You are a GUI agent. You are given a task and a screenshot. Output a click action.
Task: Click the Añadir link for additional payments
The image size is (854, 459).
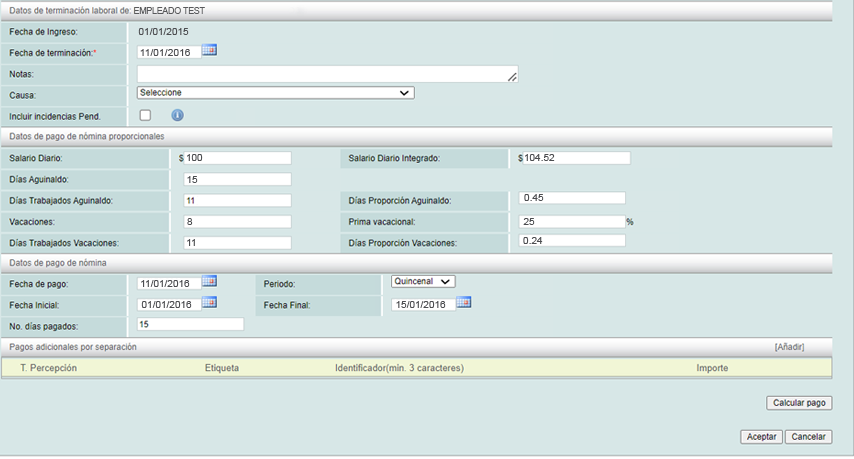tap(789, 347)
